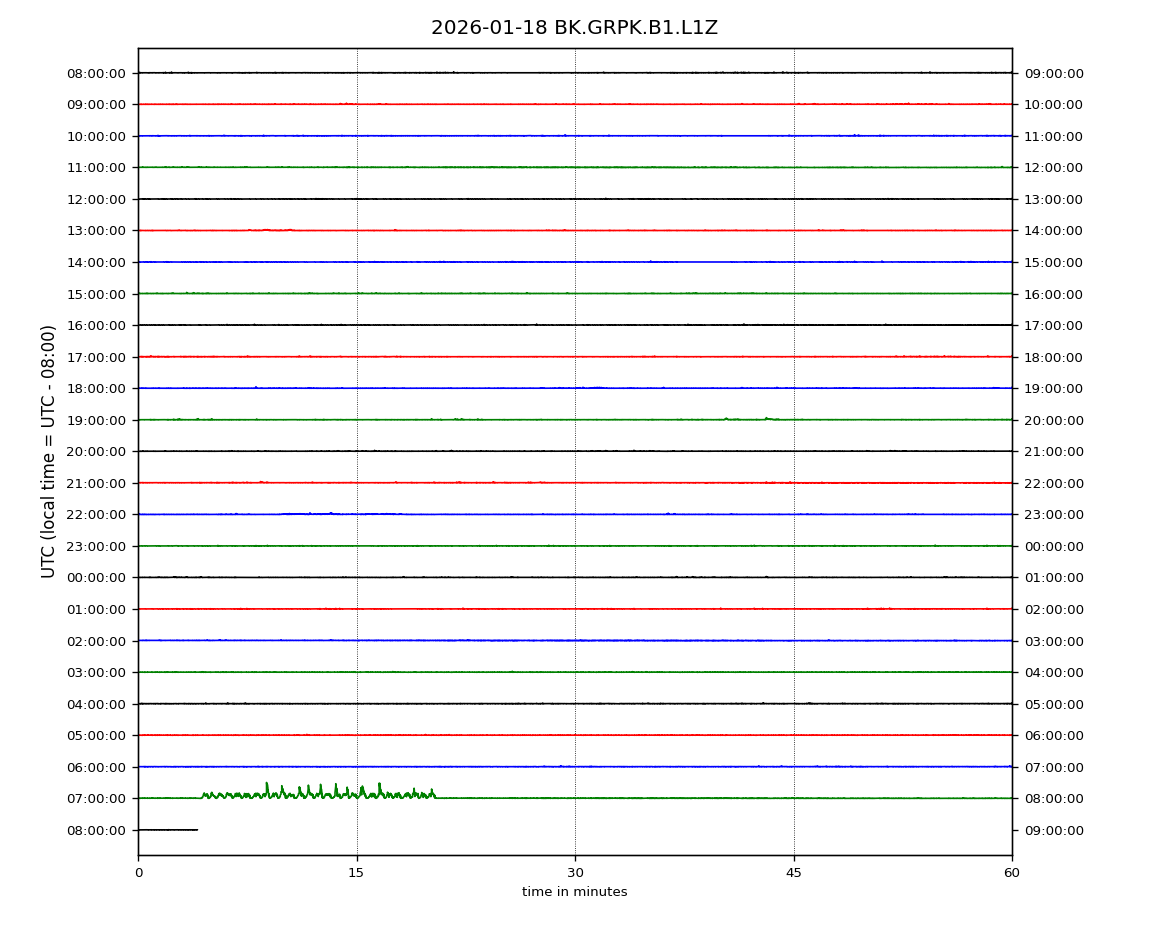
Task: Click the 60 tick label on x-axis
Action: click(x=1012, y=873)
